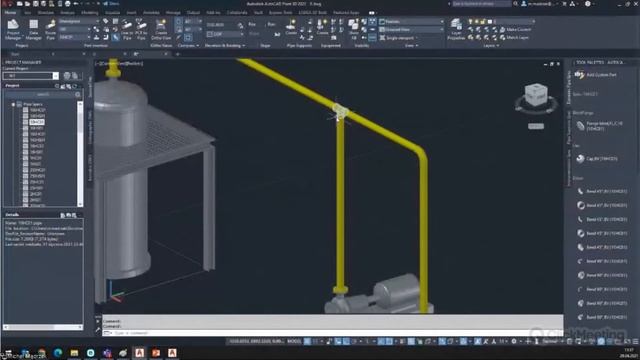Click the Start file tab
Viewport: 640px width, 360px height.
coord(15,54)
